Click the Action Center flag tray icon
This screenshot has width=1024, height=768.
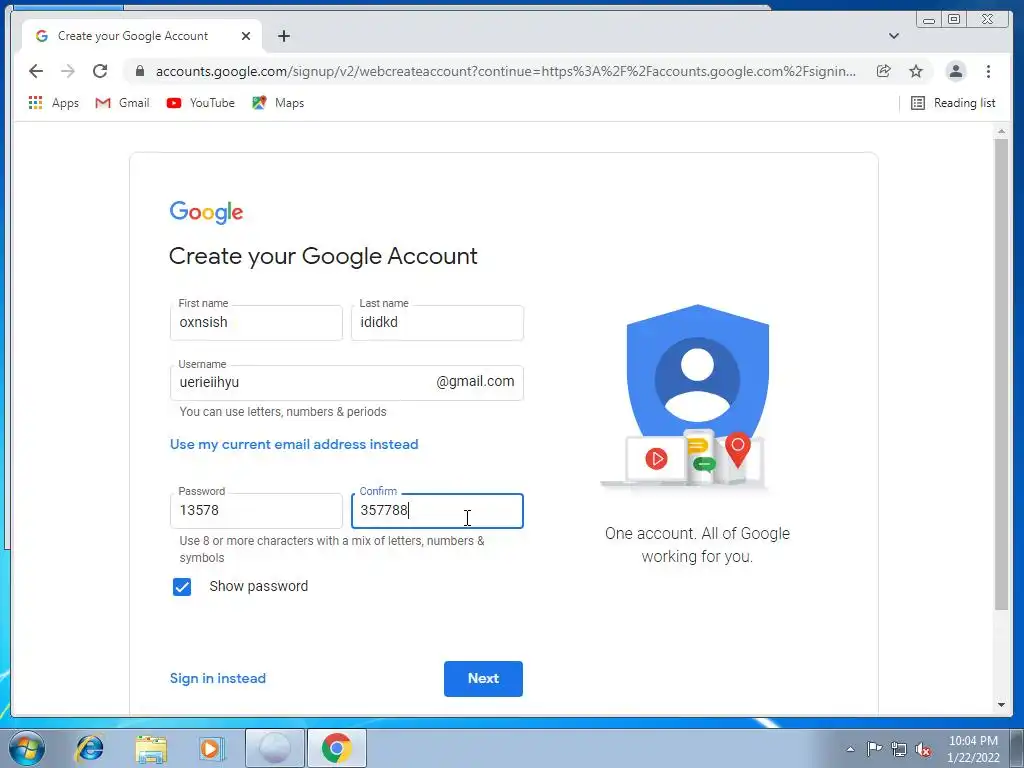tap(874, 749)
